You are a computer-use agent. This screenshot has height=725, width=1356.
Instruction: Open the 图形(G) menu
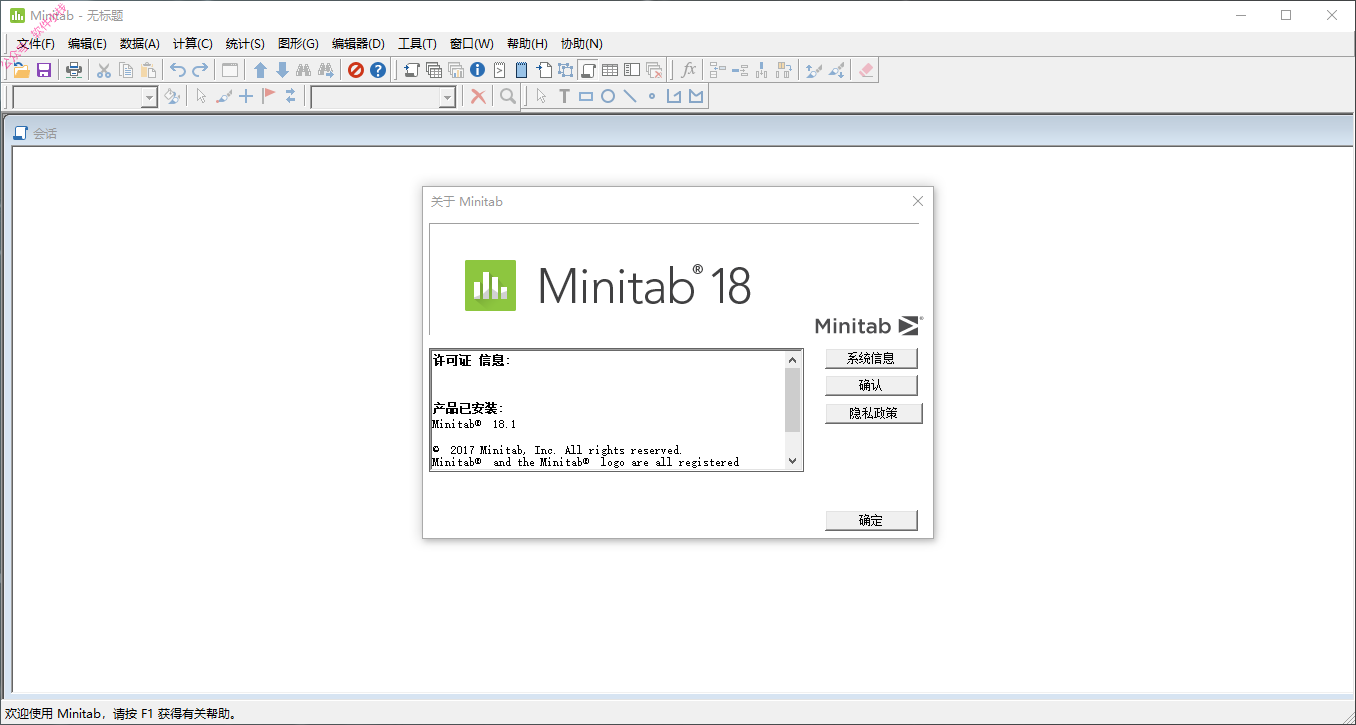[x=298, y=44]
